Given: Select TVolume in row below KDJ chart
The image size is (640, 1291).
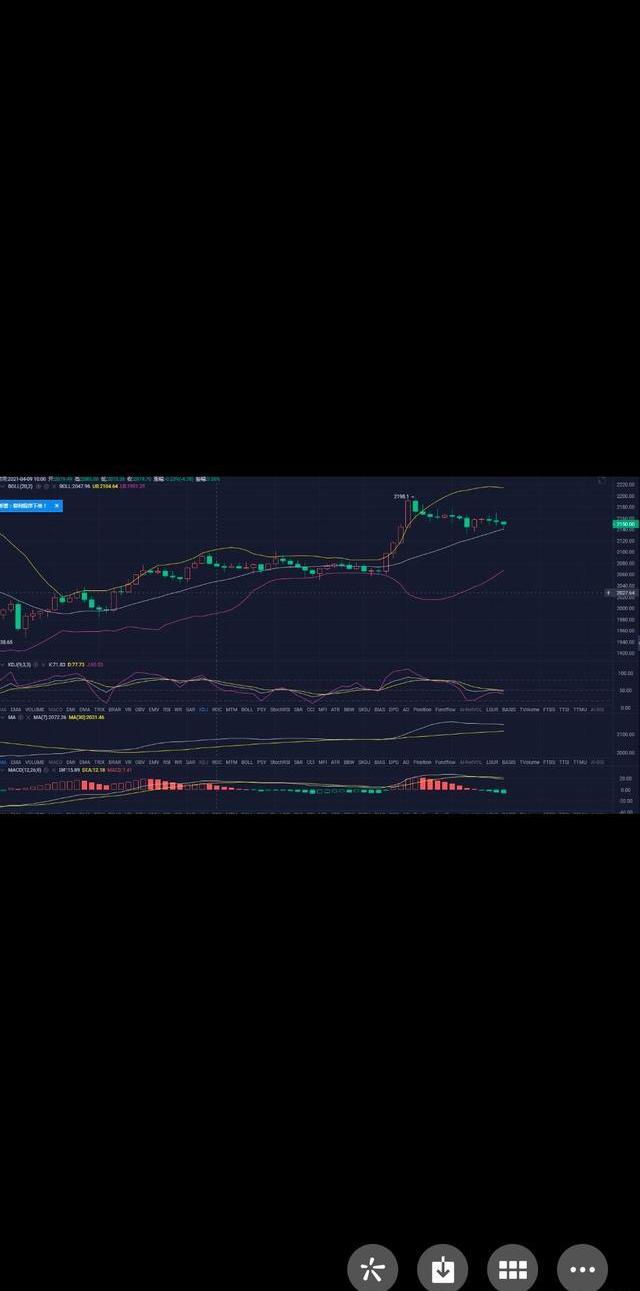Looking at the screenshot, I should tap(529, 708).
